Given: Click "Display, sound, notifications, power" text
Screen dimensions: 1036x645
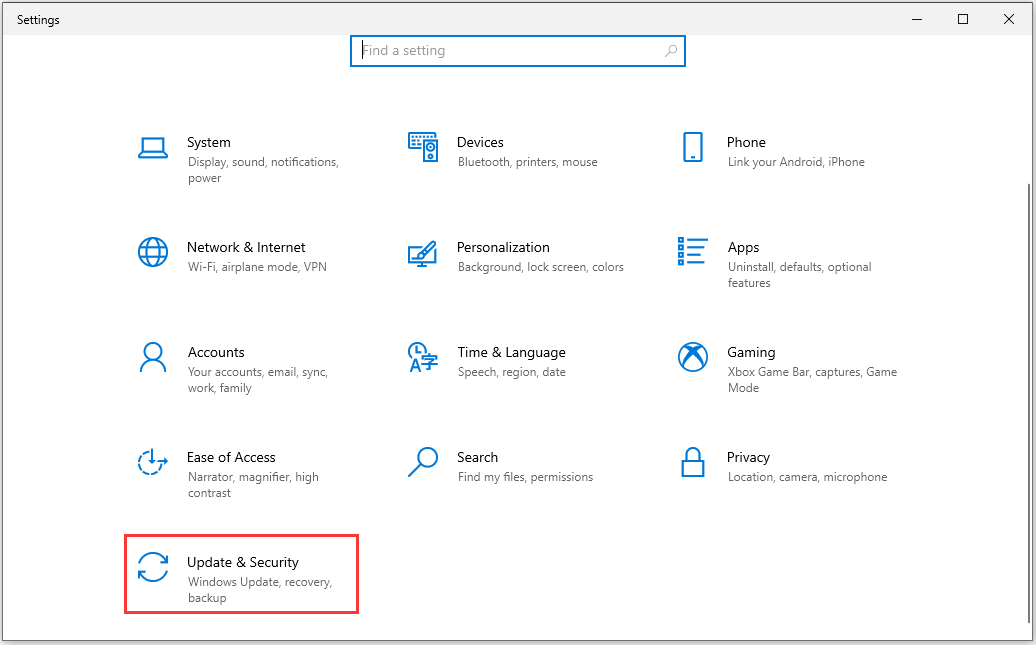Looking at the screenshot, I should pyautogui.click(x=263, y=170).
